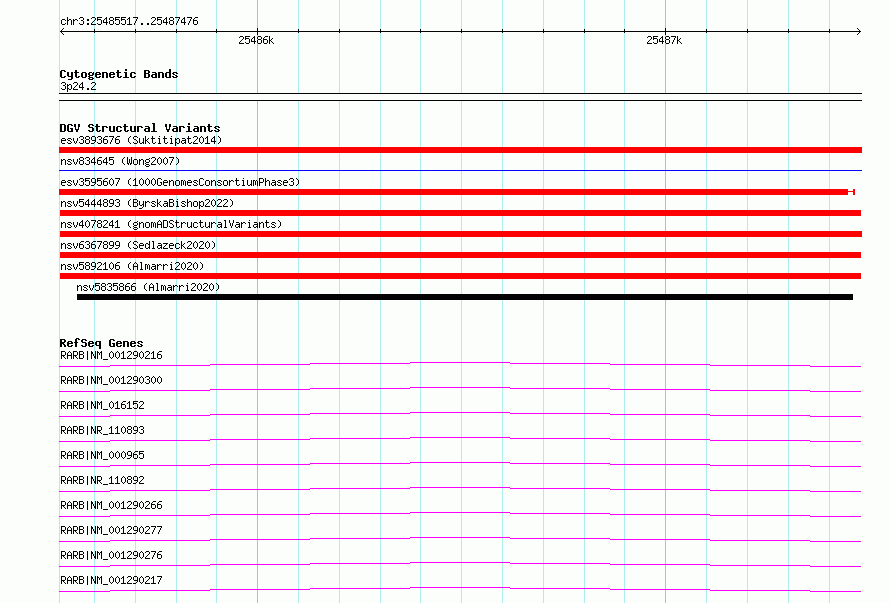Click the RARB|NM_001290266 transcript label
The image size is (890, 603).
111,505
